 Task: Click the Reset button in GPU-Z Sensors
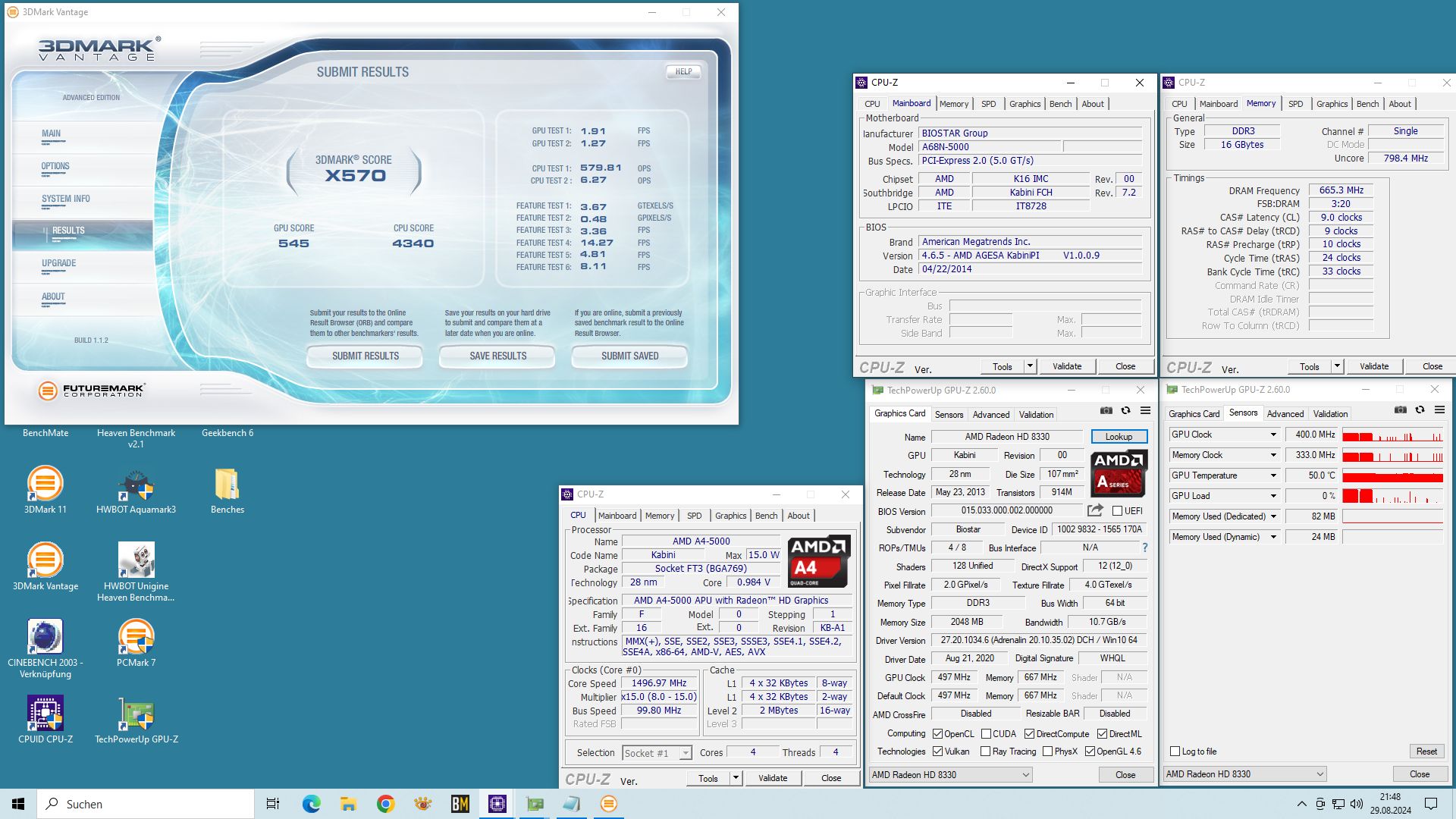(1426, 752)
